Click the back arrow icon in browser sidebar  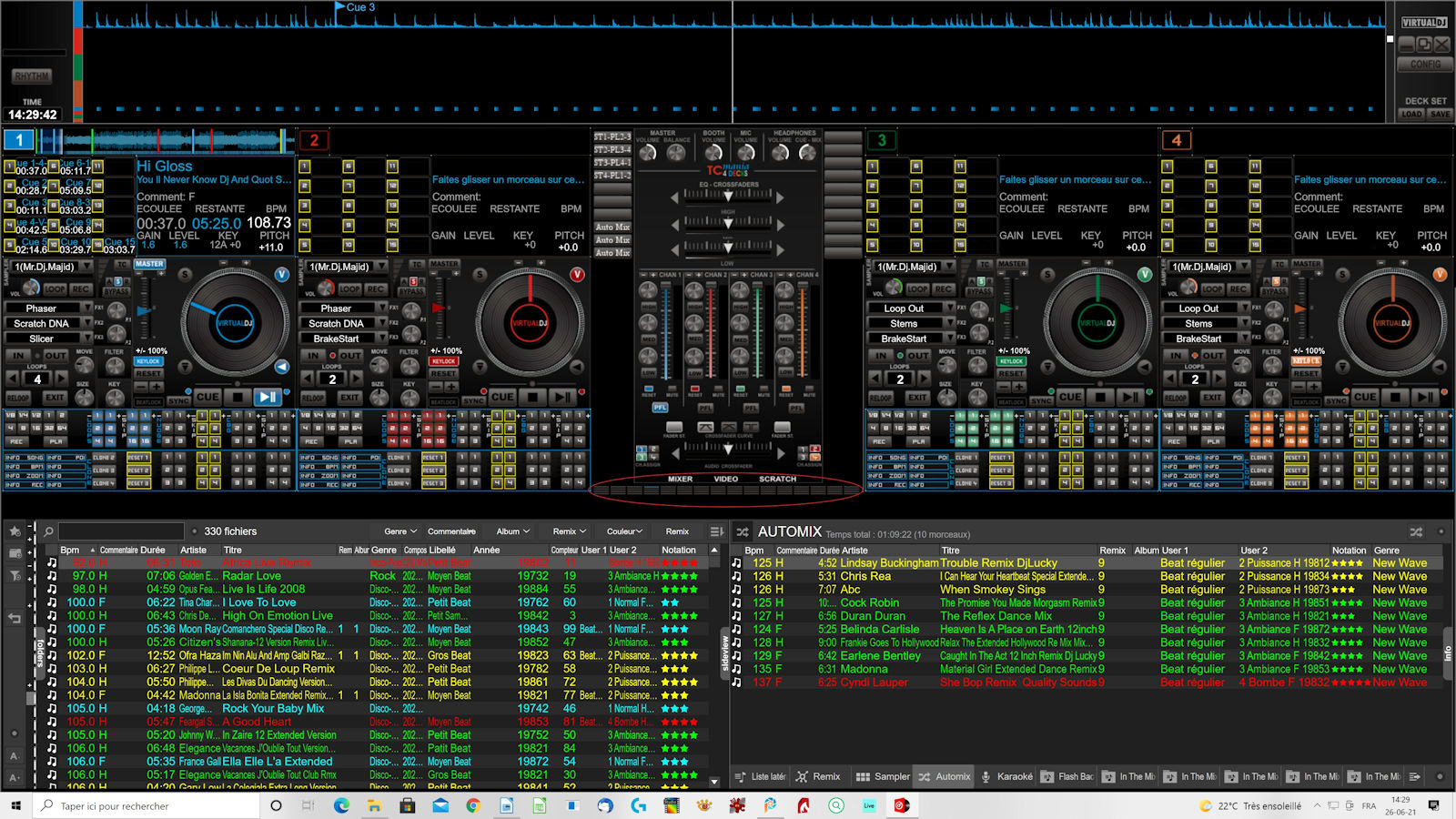tap(15, 619)
